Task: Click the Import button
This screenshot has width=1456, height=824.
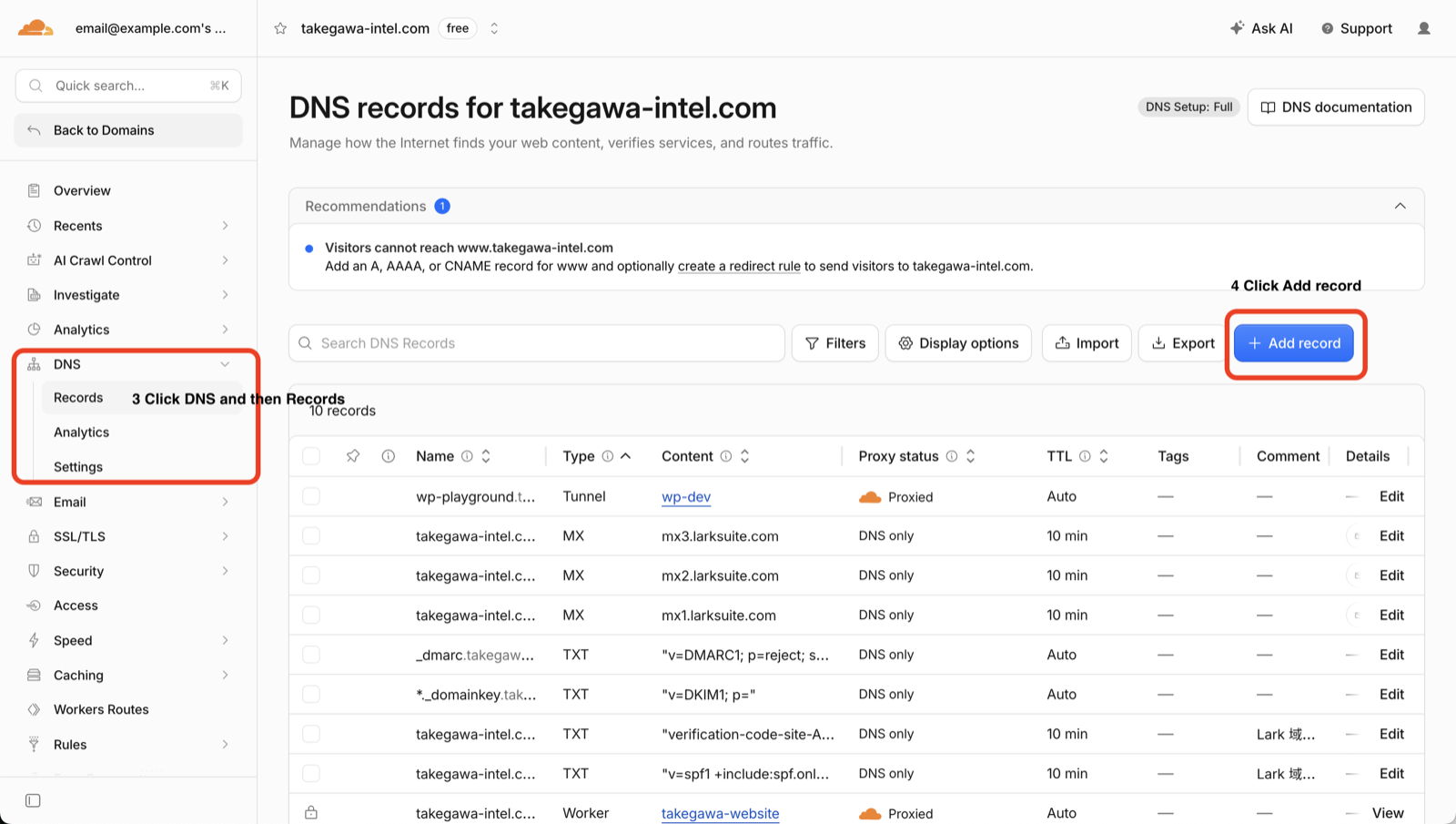Action: [x=1087, y=343]
